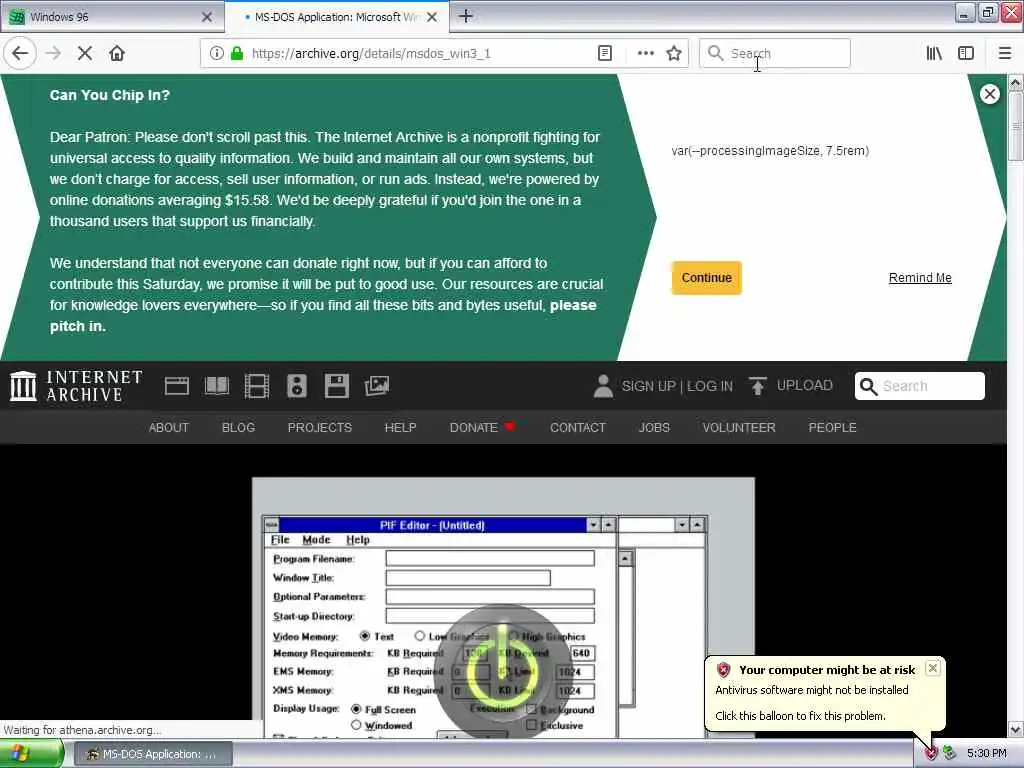Open the VOLUNTEER menu item
The image size is (1024, 768).
739,427
